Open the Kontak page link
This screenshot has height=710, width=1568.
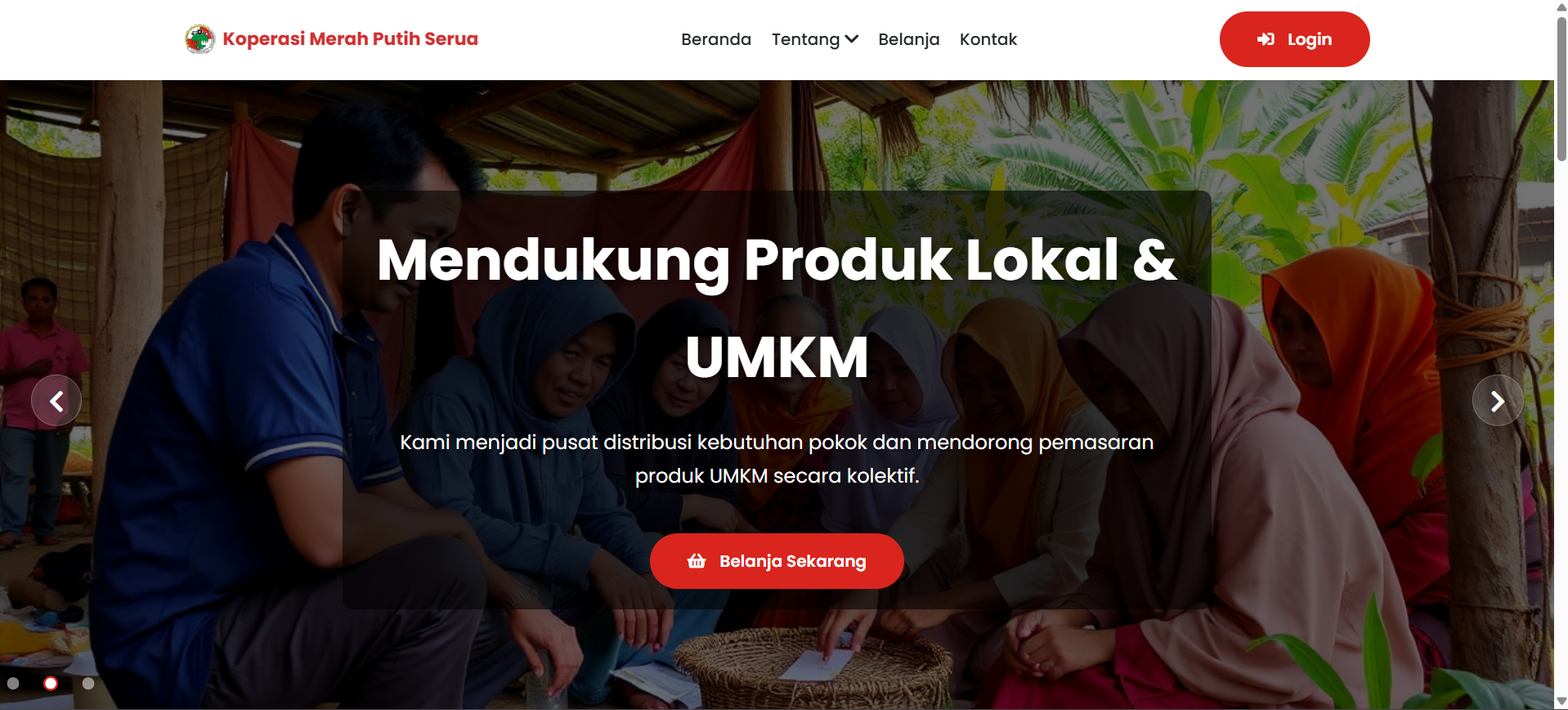(988, 39)
